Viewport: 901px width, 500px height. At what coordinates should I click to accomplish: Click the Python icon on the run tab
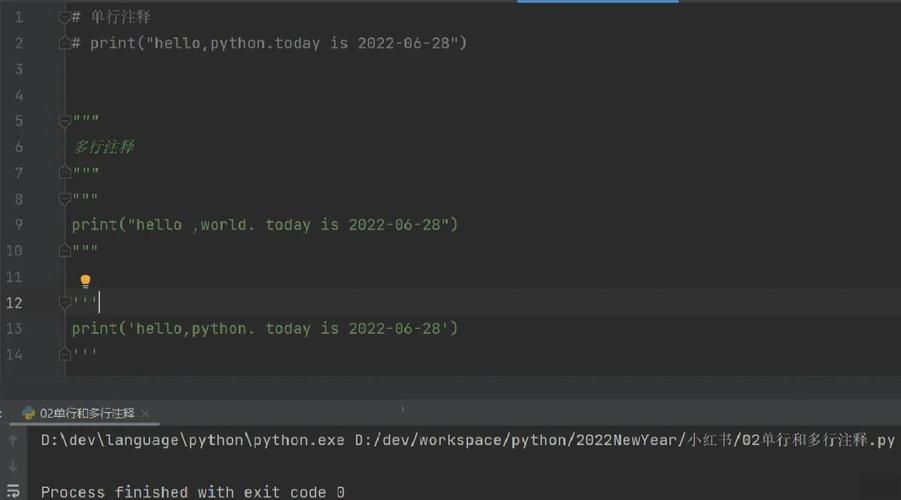pos(29,413)
